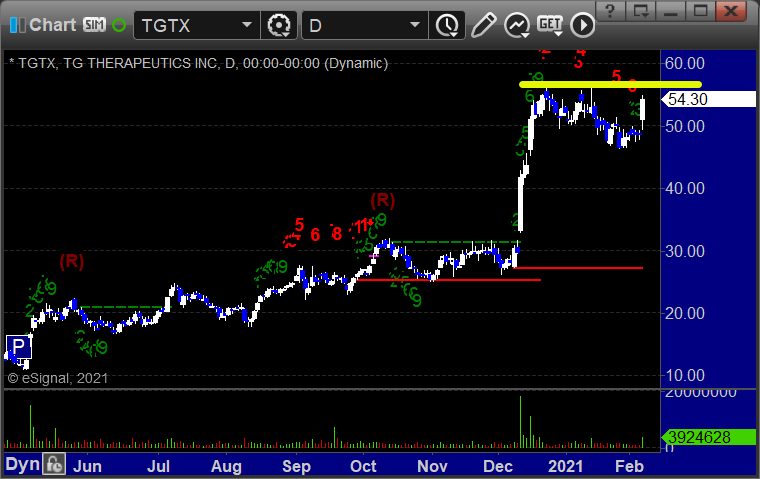The image size is (760, 479).
Task: Click the GET studies download icon
Action: [550, 25]
